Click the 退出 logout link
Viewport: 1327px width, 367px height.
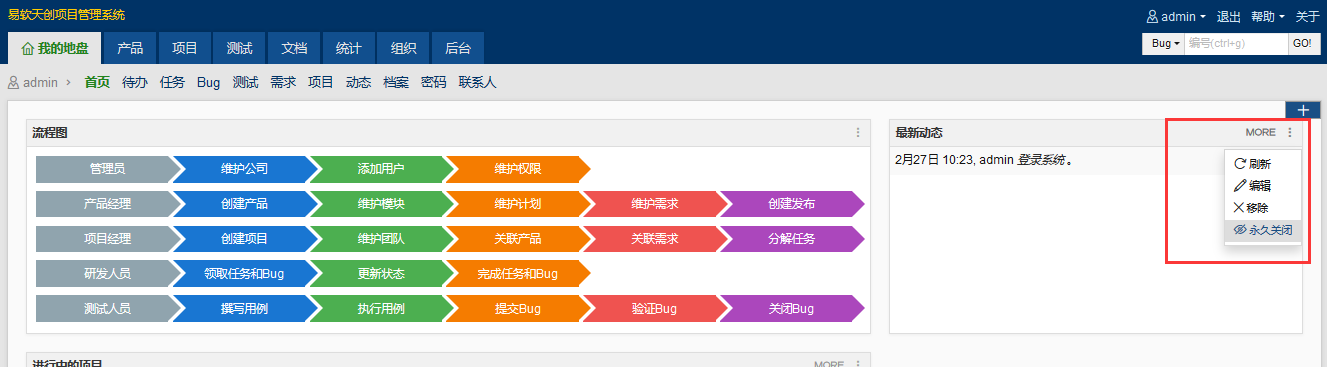point(1229,16)
